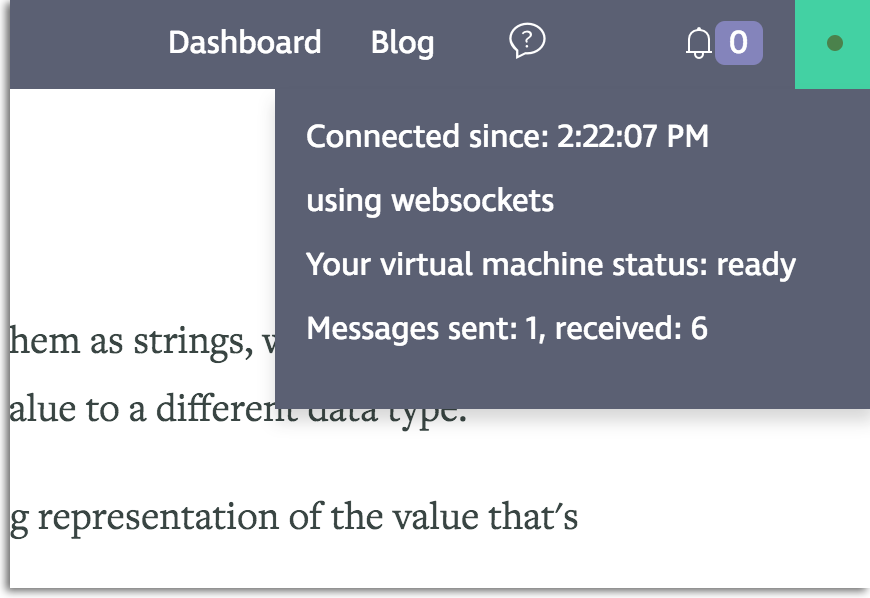Open the Dashboard page
This screenshot has height=598, width=870.
point(244,43)
